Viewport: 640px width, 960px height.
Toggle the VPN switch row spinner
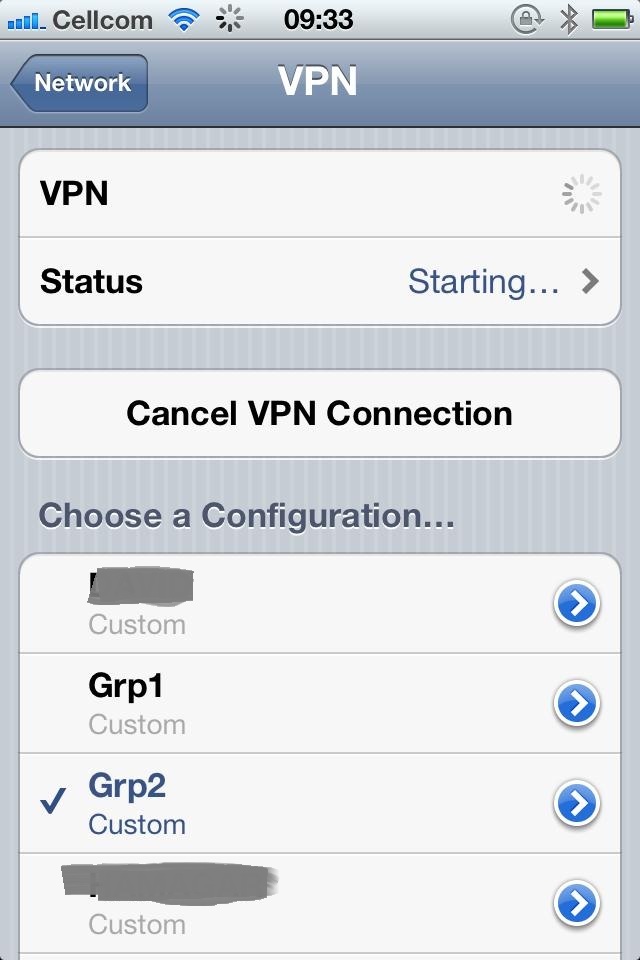click(581, 194)
